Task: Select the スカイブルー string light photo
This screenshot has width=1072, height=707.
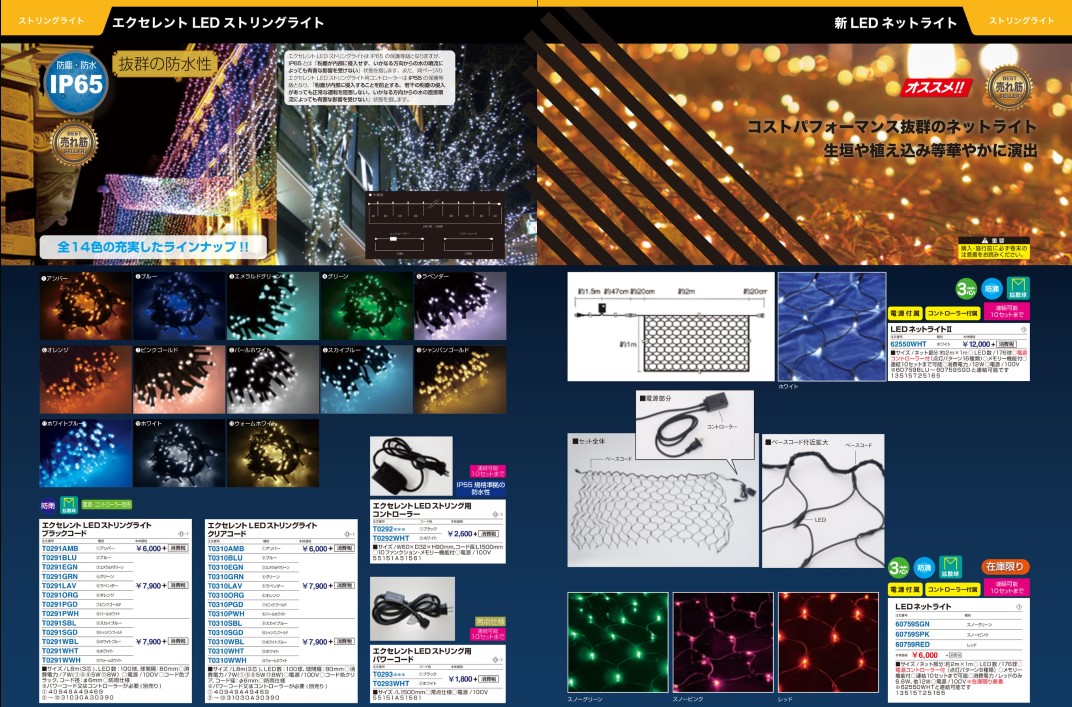Action: pos(366,379)
